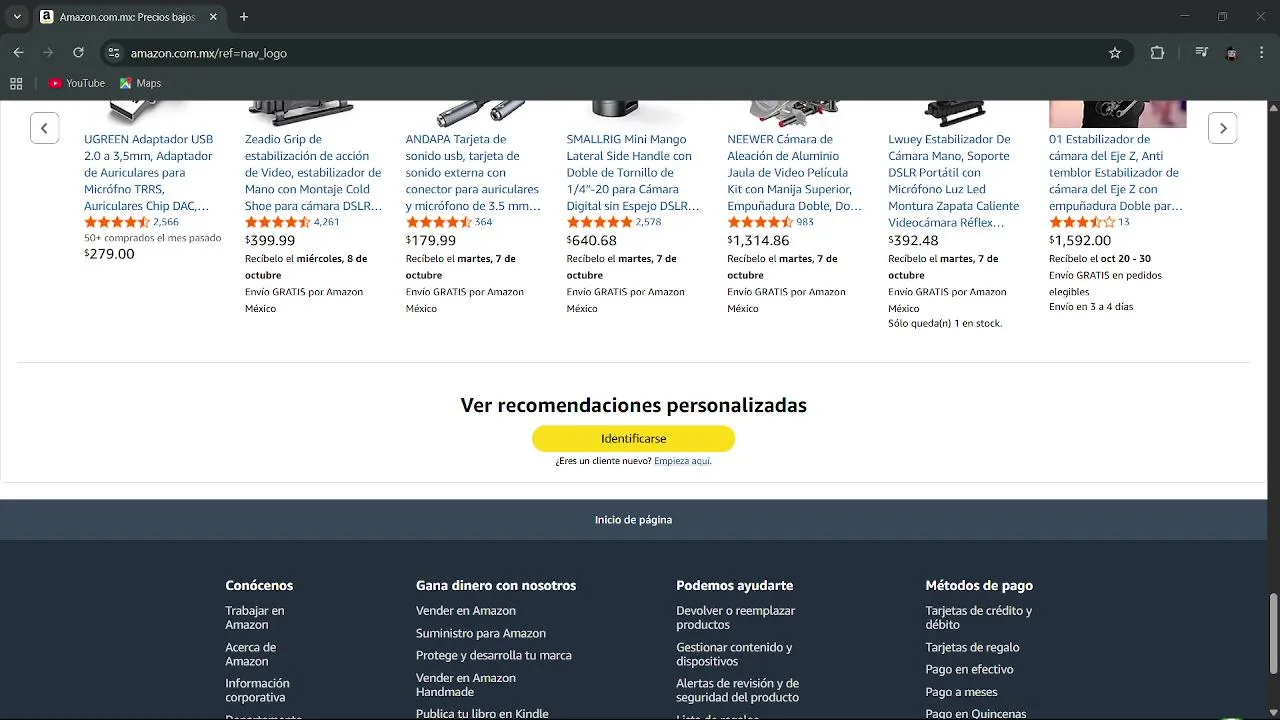1280x720 pixels.
Task: Open Información corporativa footer link
Action: tap(257, 690)
